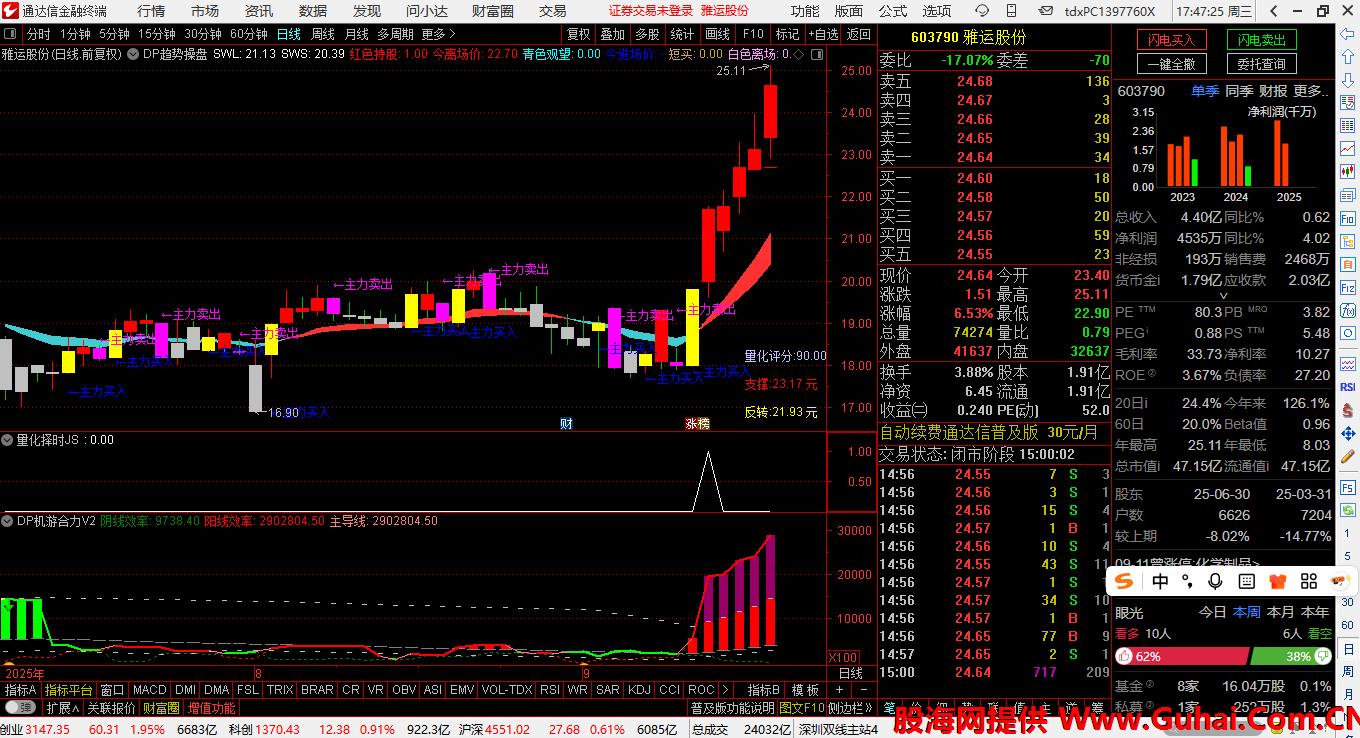Click the microphone voice input icon

click(x=1216, y=581)
